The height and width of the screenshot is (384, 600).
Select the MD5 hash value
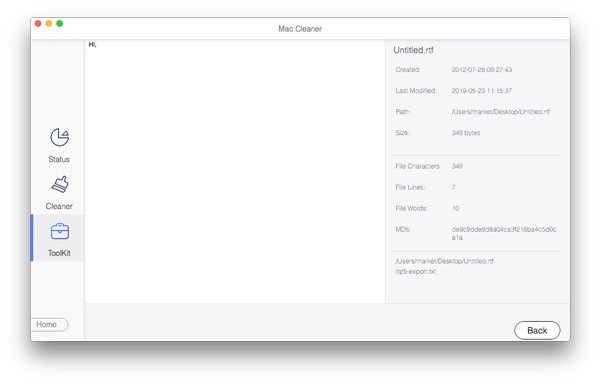coord(504,233)
